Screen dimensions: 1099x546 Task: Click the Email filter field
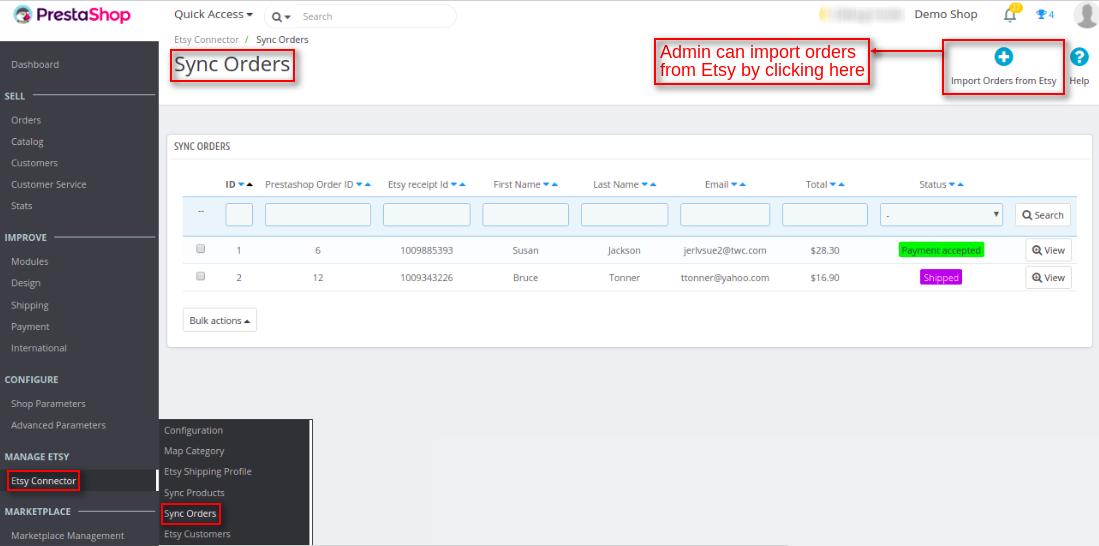point(725,215)
